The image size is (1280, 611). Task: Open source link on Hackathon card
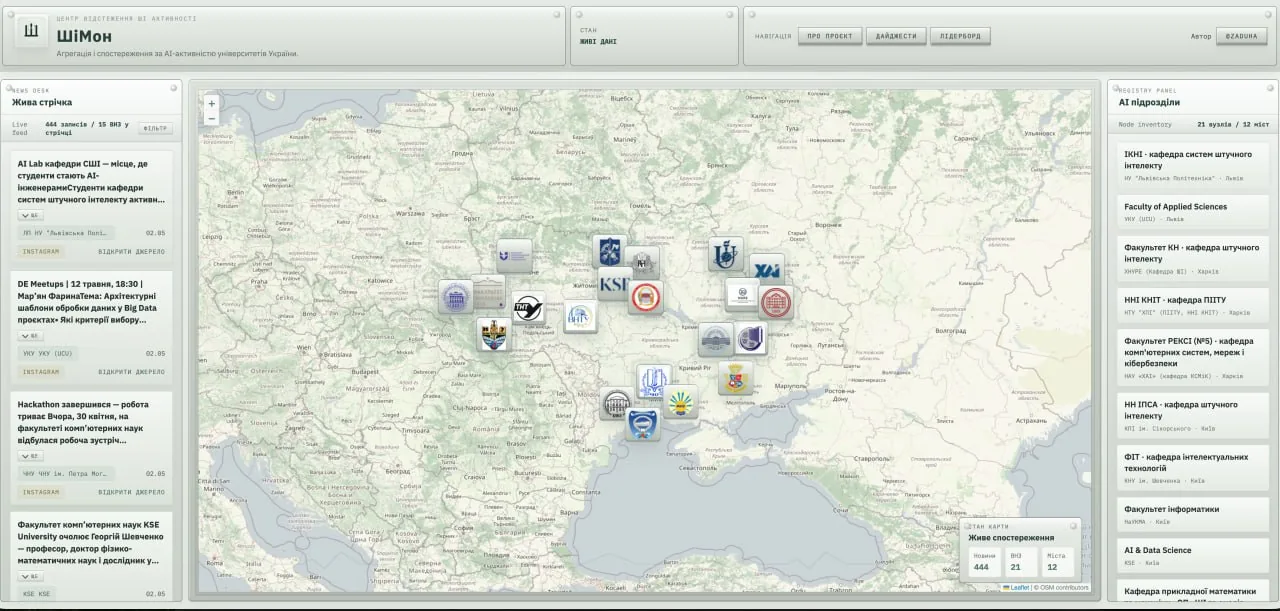click(x=131, y=492)
